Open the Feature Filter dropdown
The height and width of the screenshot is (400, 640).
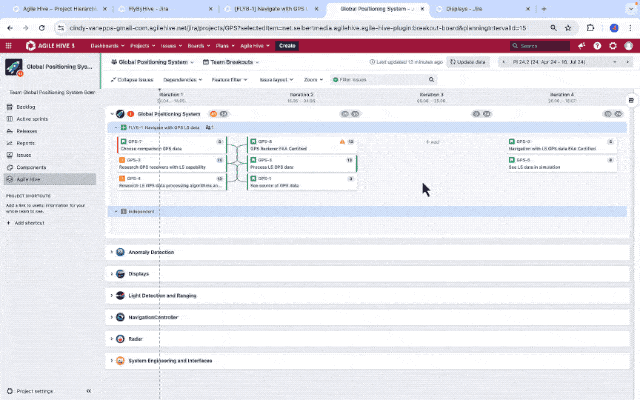229,80
